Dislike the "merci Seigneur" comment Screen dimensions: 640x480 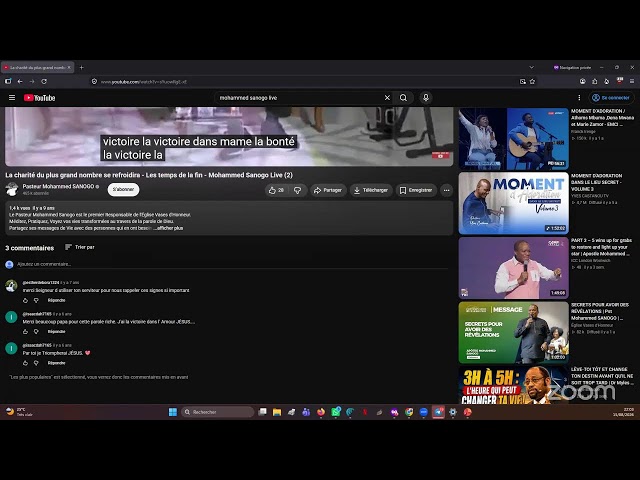point(36,300)
